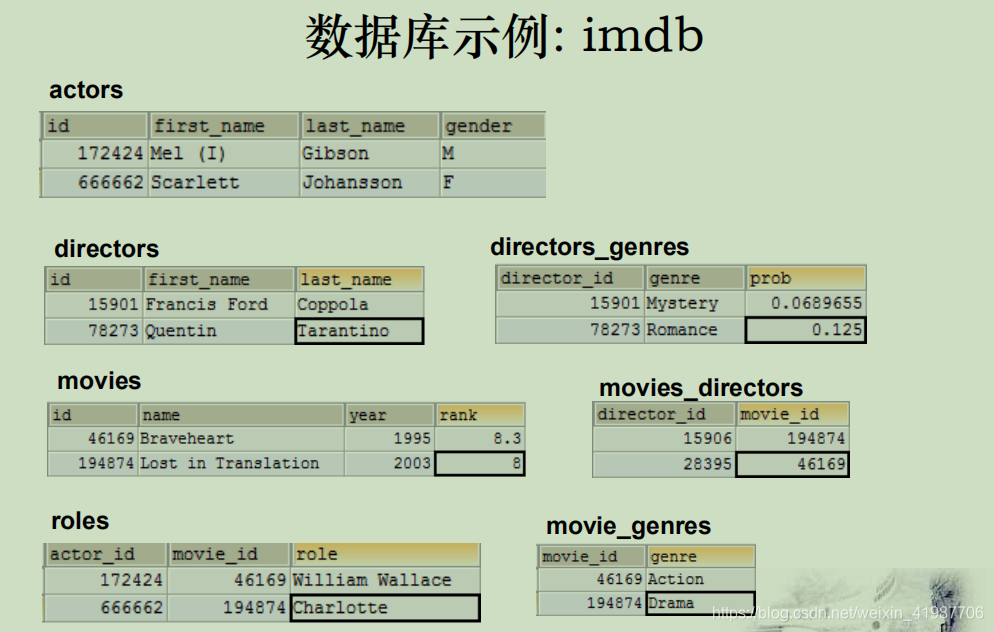
Task: Select 15901 in the directors table
Action: click(x=94, y=304)
